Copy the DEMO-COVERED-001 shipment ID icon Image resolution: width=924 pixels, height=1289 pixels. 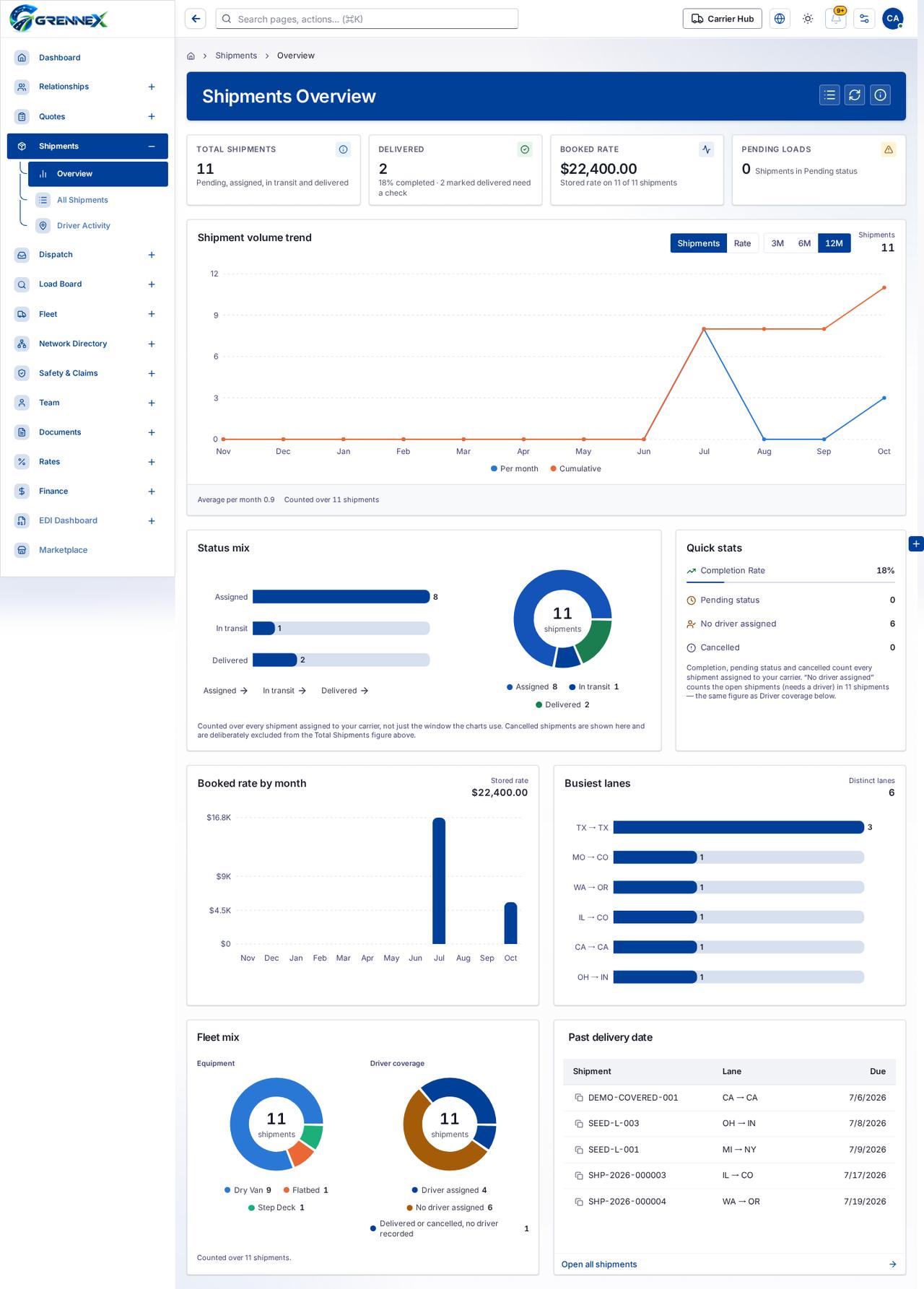(579, 1098)
